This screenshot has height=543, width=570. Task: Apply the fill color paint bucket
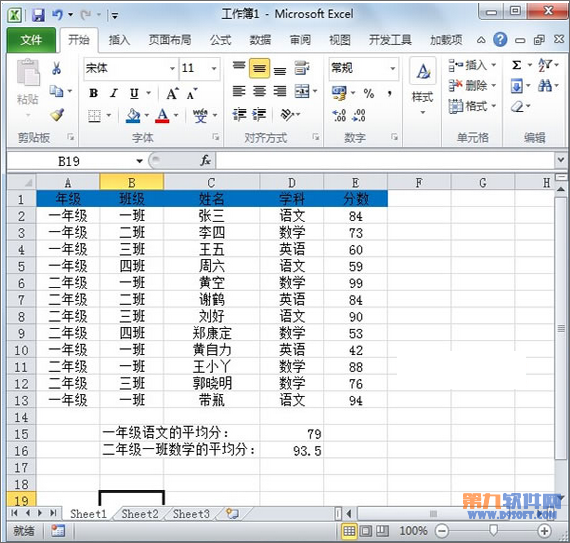(x=133, y=116)
